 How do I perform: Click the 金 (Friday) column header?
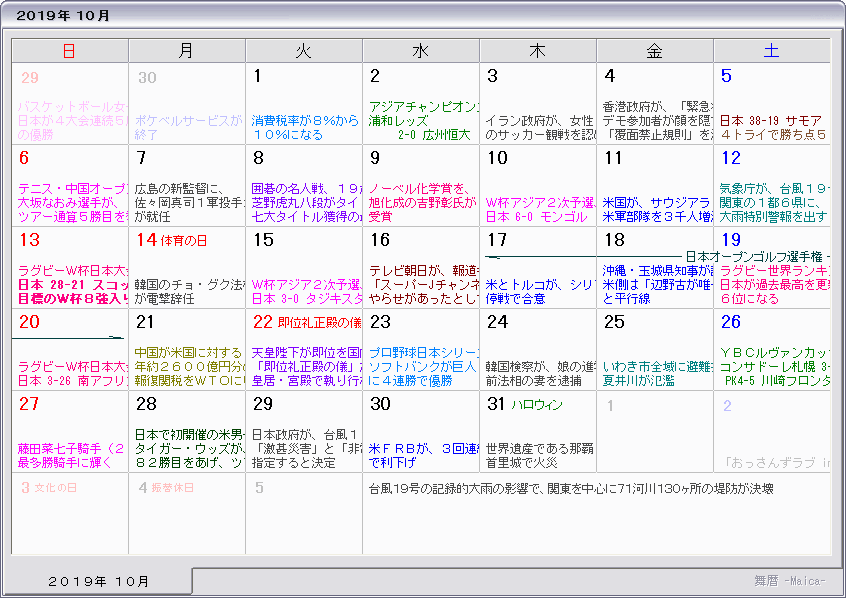coord(654,51)
